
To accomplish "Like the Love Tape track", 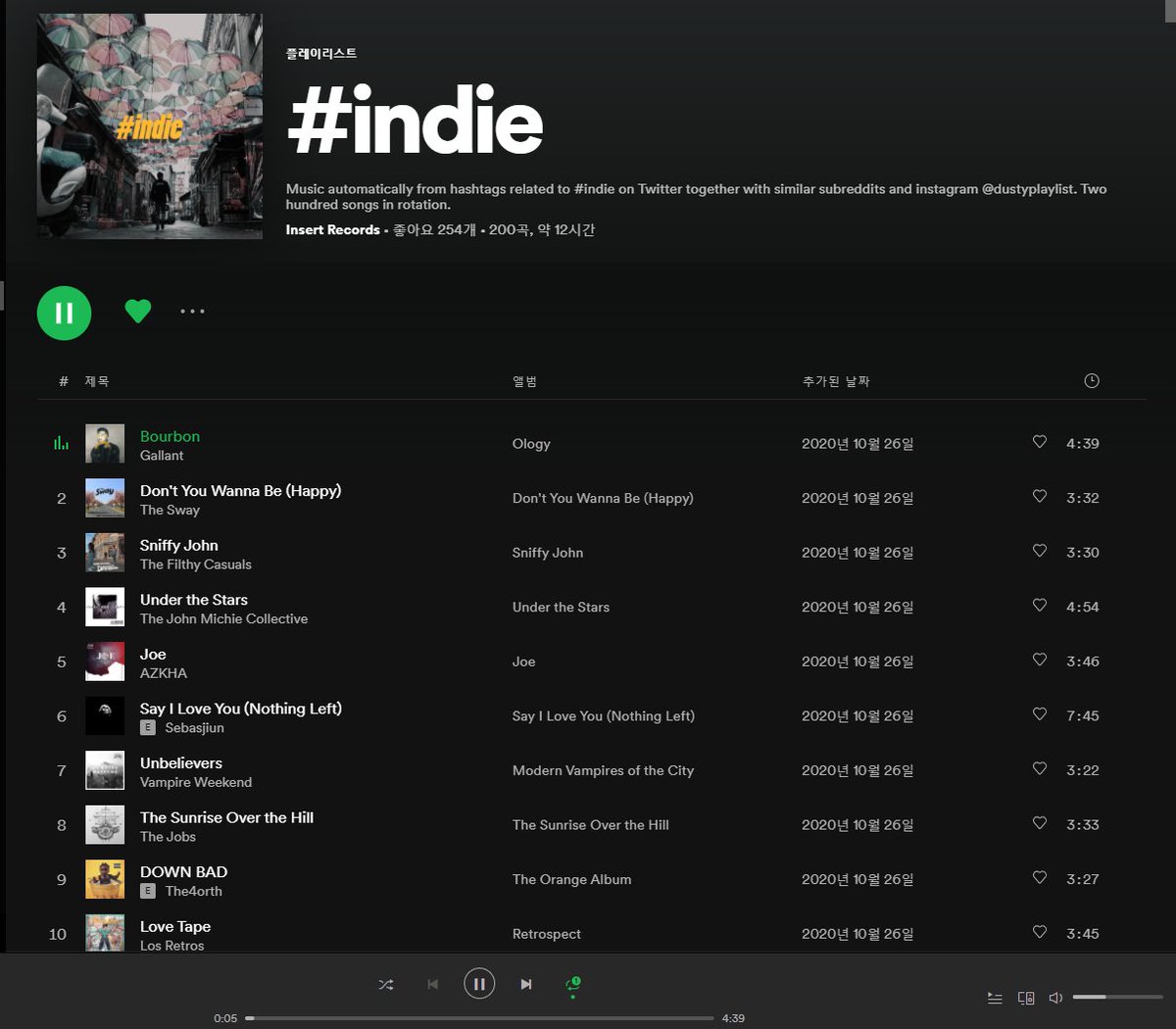I will 1040,932.
